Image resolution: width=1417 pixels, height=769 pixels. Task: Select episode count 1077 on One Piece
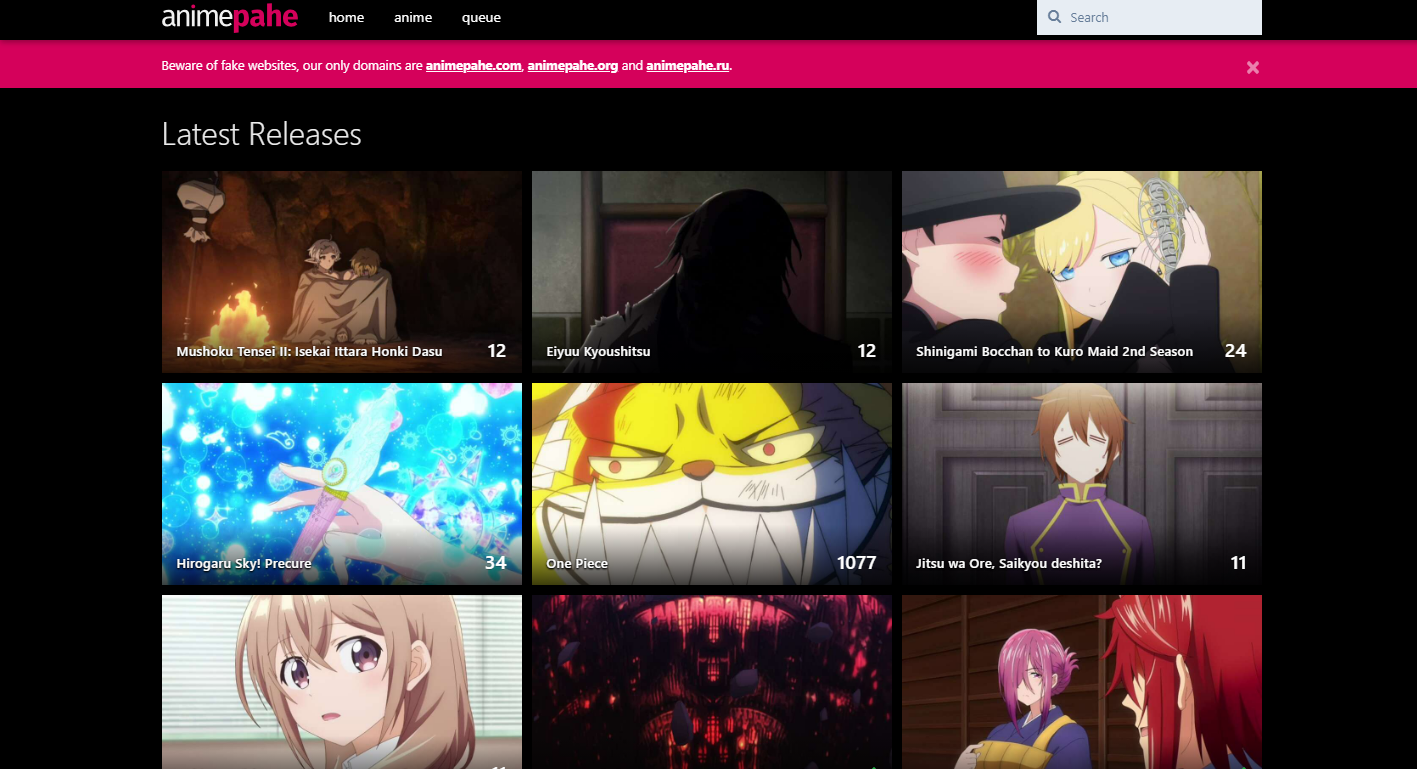(855, 563)
